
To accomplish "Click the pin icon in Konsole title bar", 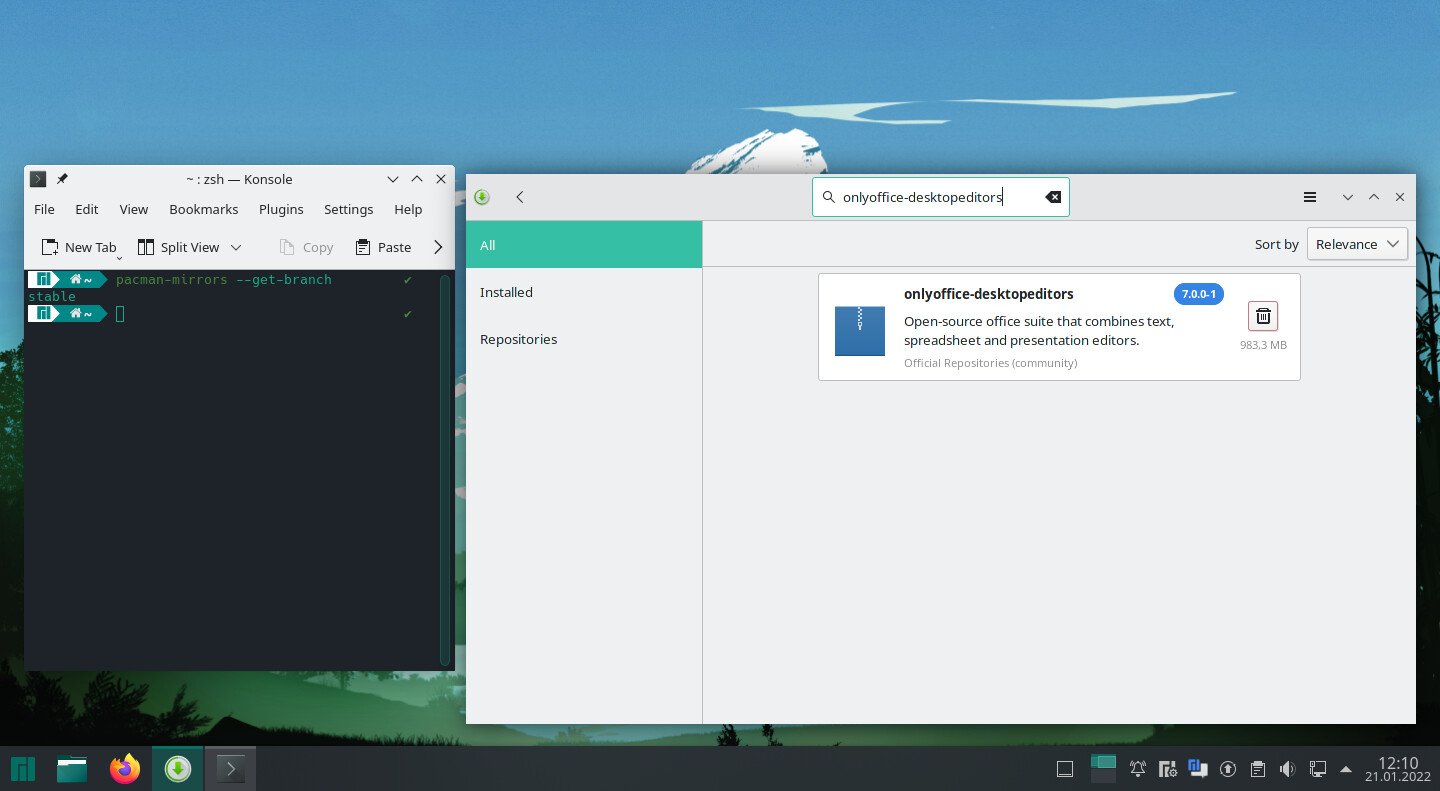I will tap(62, 179).
